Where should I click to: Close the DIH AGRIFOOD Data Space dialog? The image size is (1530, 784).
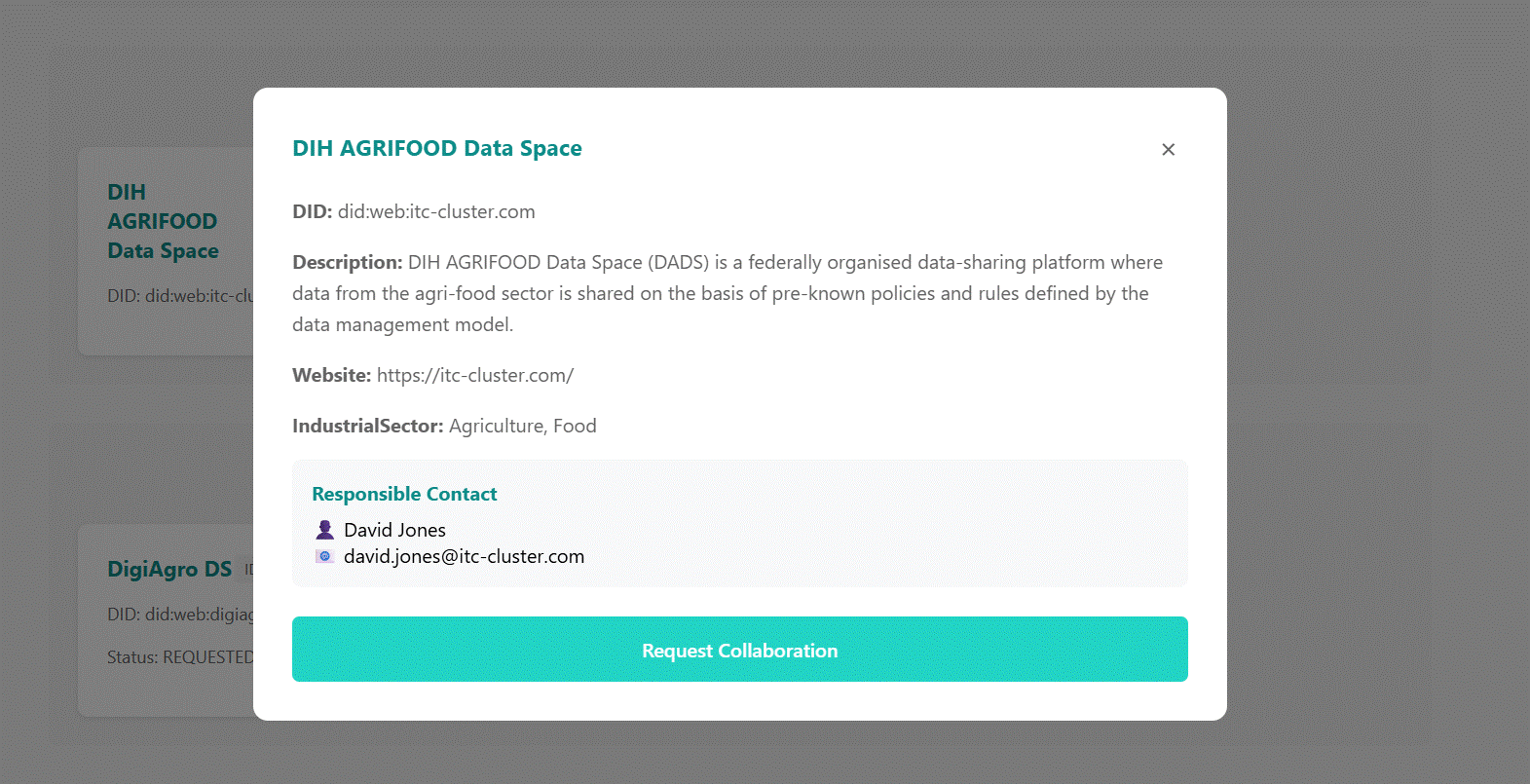click(x=1168, y=149)
